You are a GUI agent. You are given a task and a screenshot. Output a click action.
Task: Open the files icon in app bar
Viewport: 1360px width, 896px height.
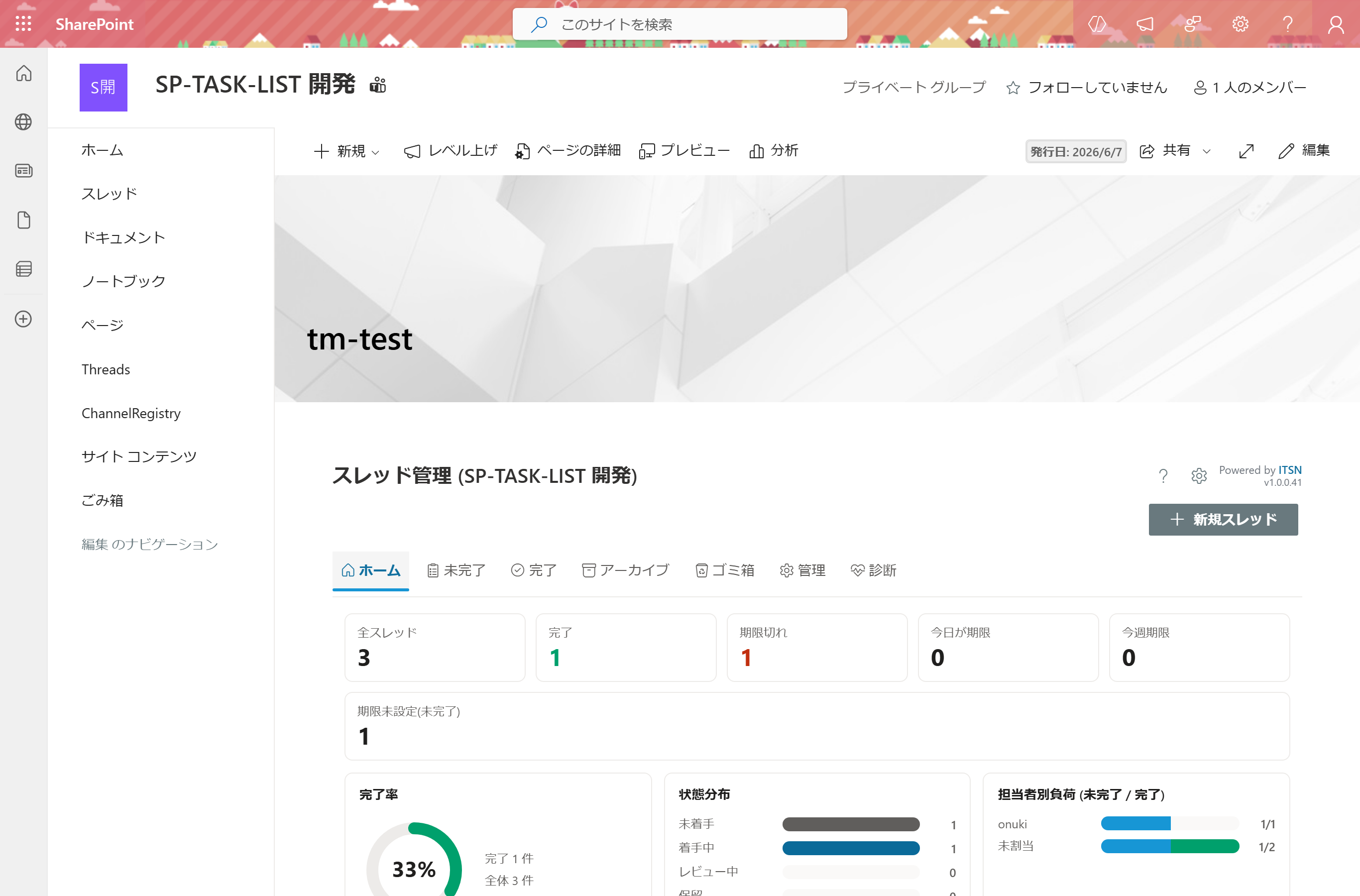click(23, 220)
